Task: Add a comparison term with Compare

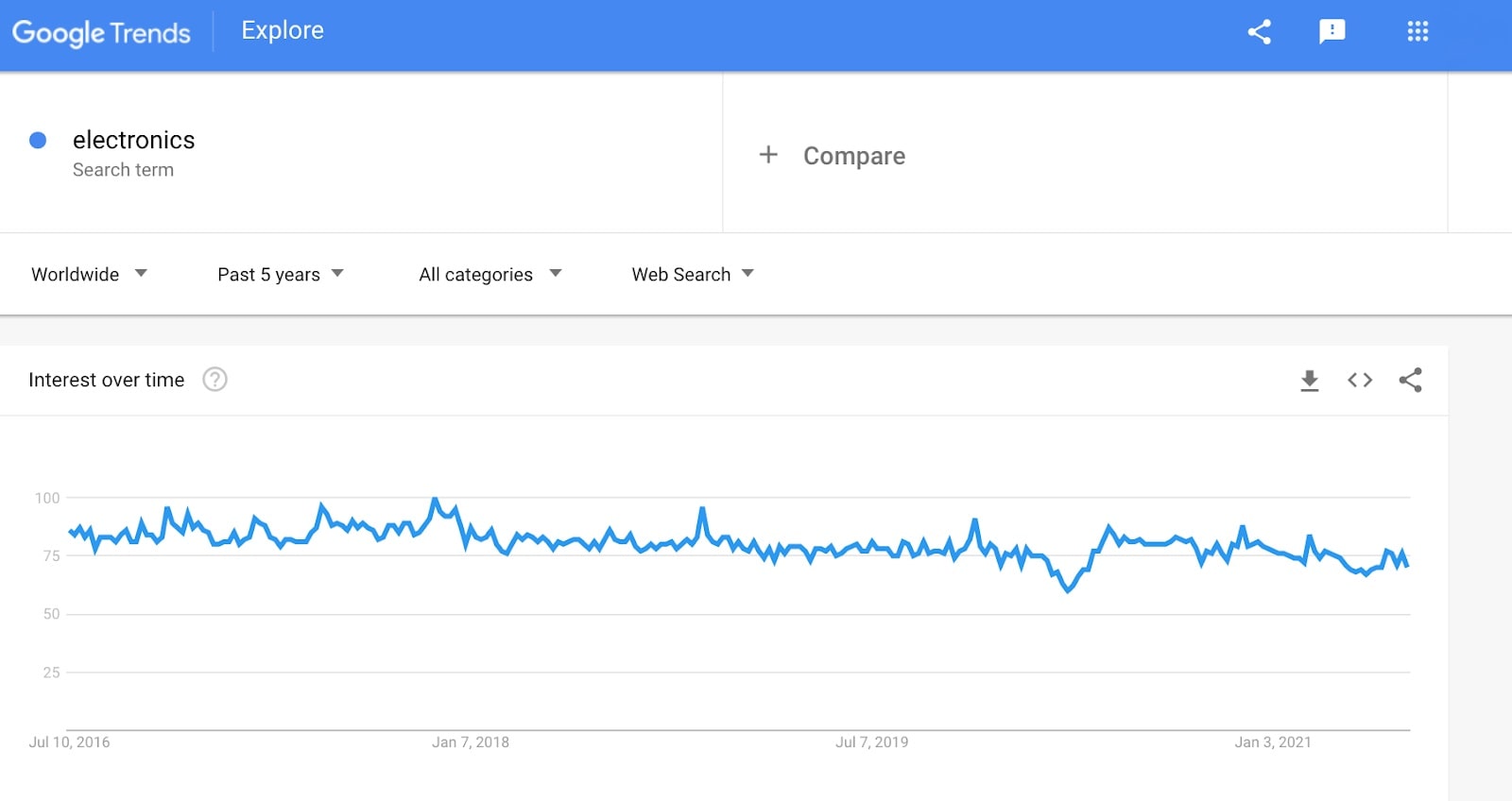Action: pos(854,156)
